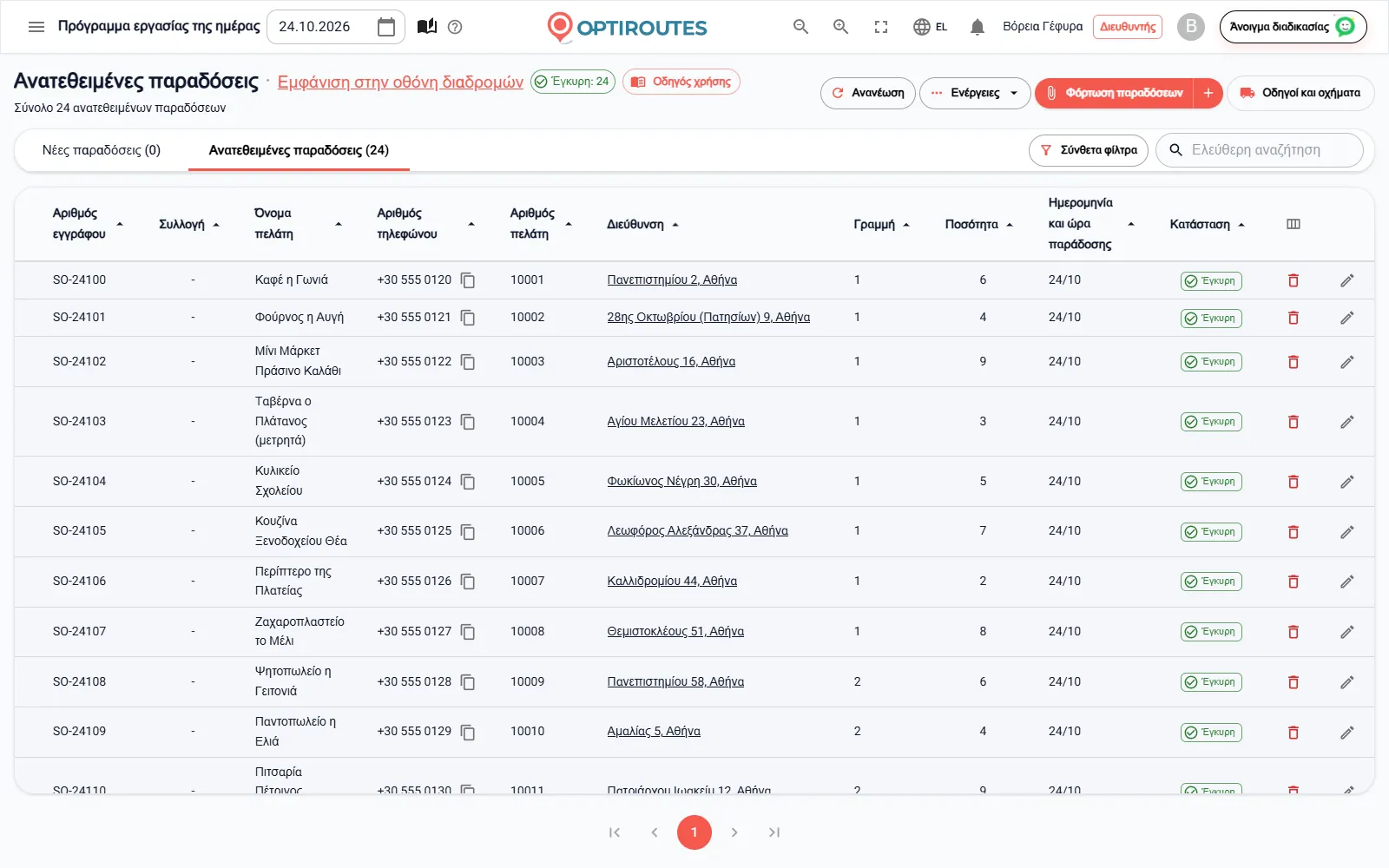Open the Ενέργειες dropdown
This screenshot has height=868, width=1389.
(x=975, y=93)
